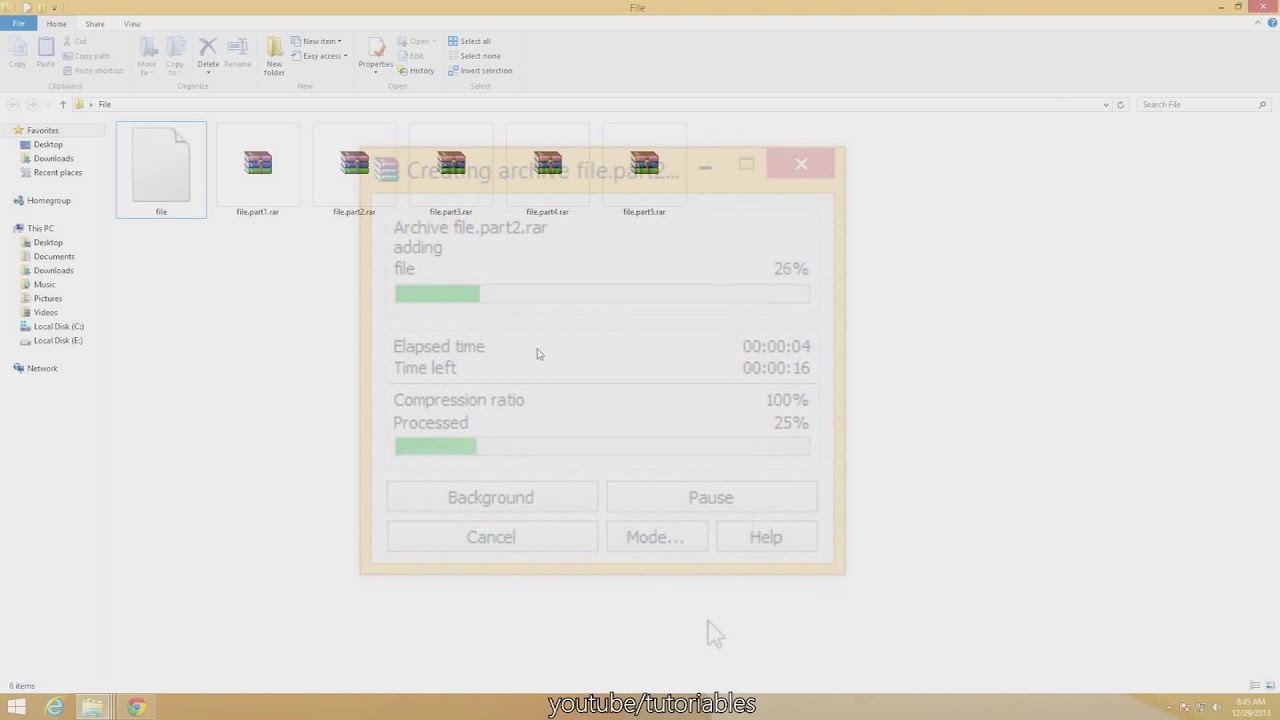The width and height of the screenshot is (1280, 720).
Task: Open Explorer Help question mark icon
Action: [1272, 23]
